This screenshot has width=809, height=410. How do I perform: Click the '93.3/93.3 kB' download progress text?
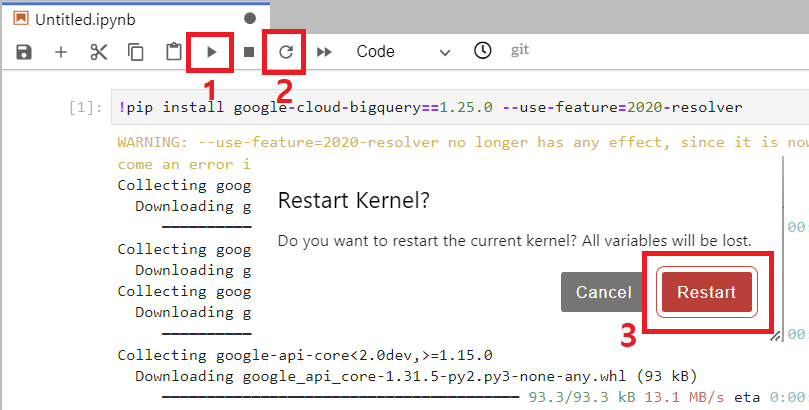[581, 398]
